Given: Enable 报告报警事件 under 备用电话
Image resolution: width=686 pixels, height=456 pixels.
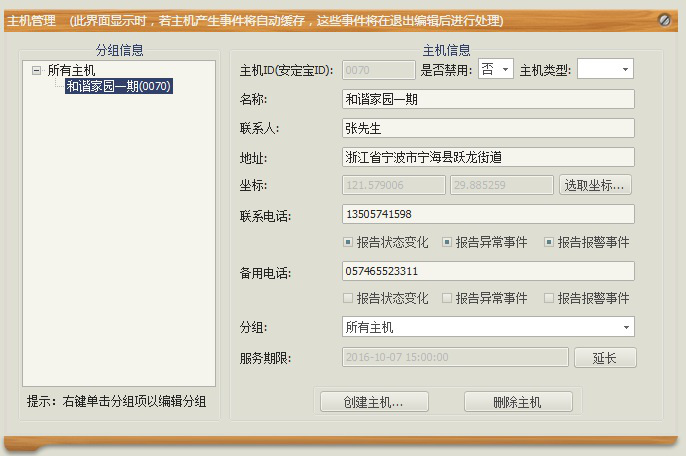Looking at the screenshot, I should coord(587,298).
